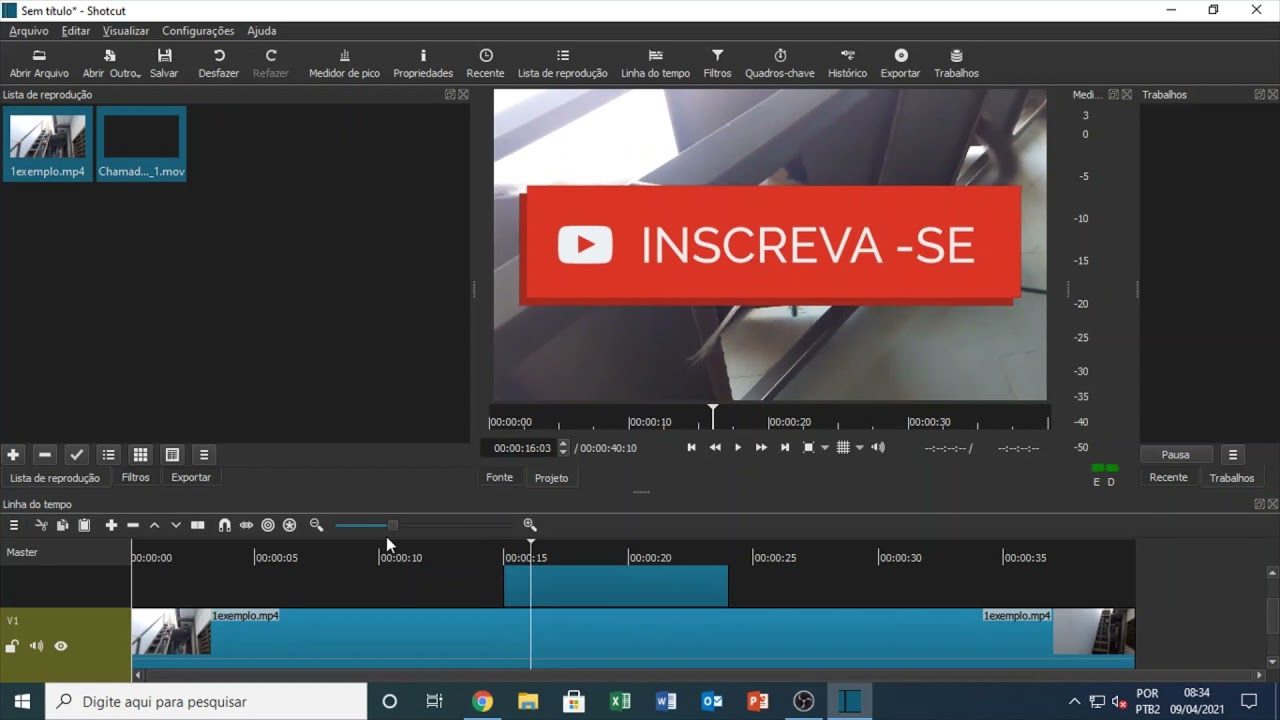Select Filtros tab below playlist
Image resolution: width=1280 pixels, height=720 pixels.
click(x=136, y=478)
